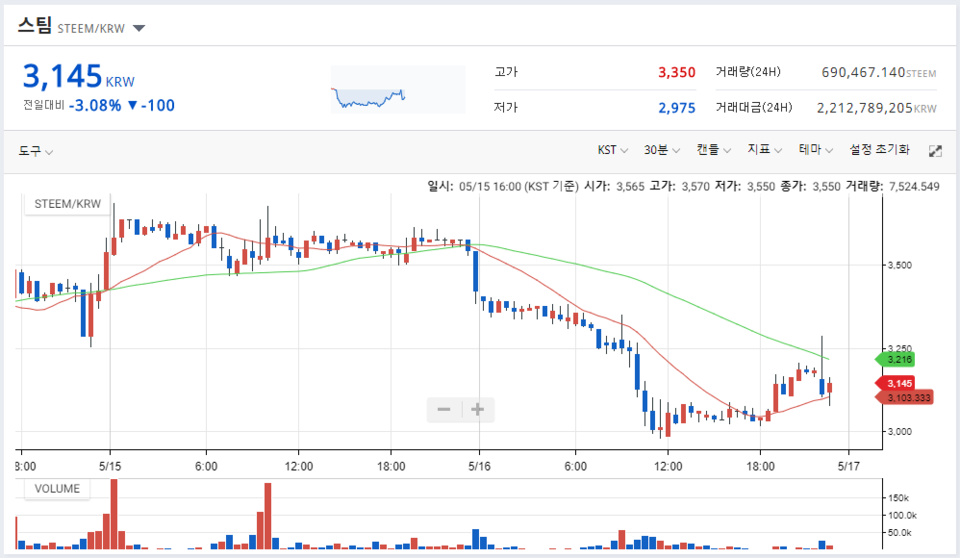Click the 3,000 price axis label
Image resolution: width=960 pixels, height=558 pixels.
point(899,432)
